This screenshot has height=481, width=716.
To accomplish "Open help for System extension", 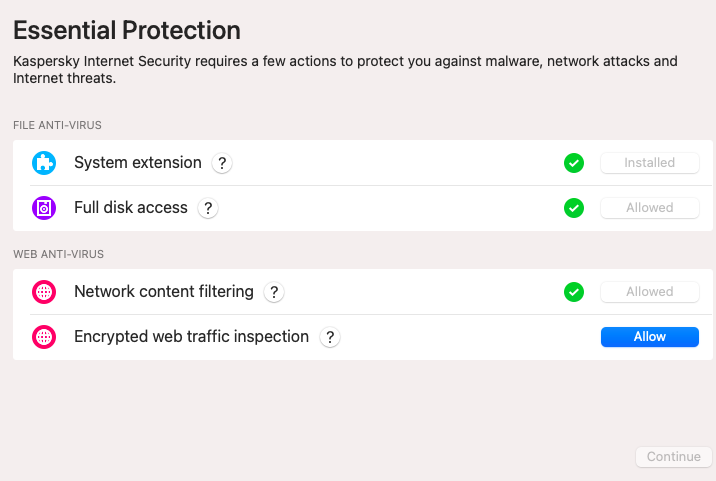I will point(222,163).
